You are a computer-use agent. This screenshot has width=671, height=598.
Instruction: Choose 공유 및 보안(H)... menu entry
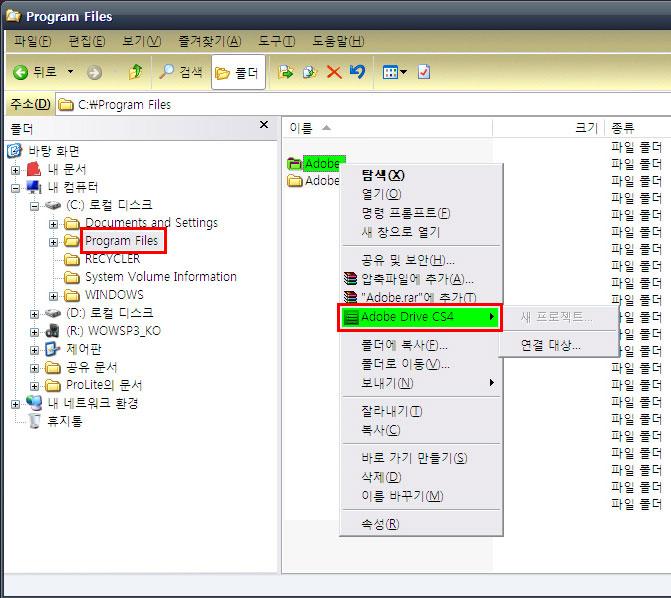pos(421,260)
